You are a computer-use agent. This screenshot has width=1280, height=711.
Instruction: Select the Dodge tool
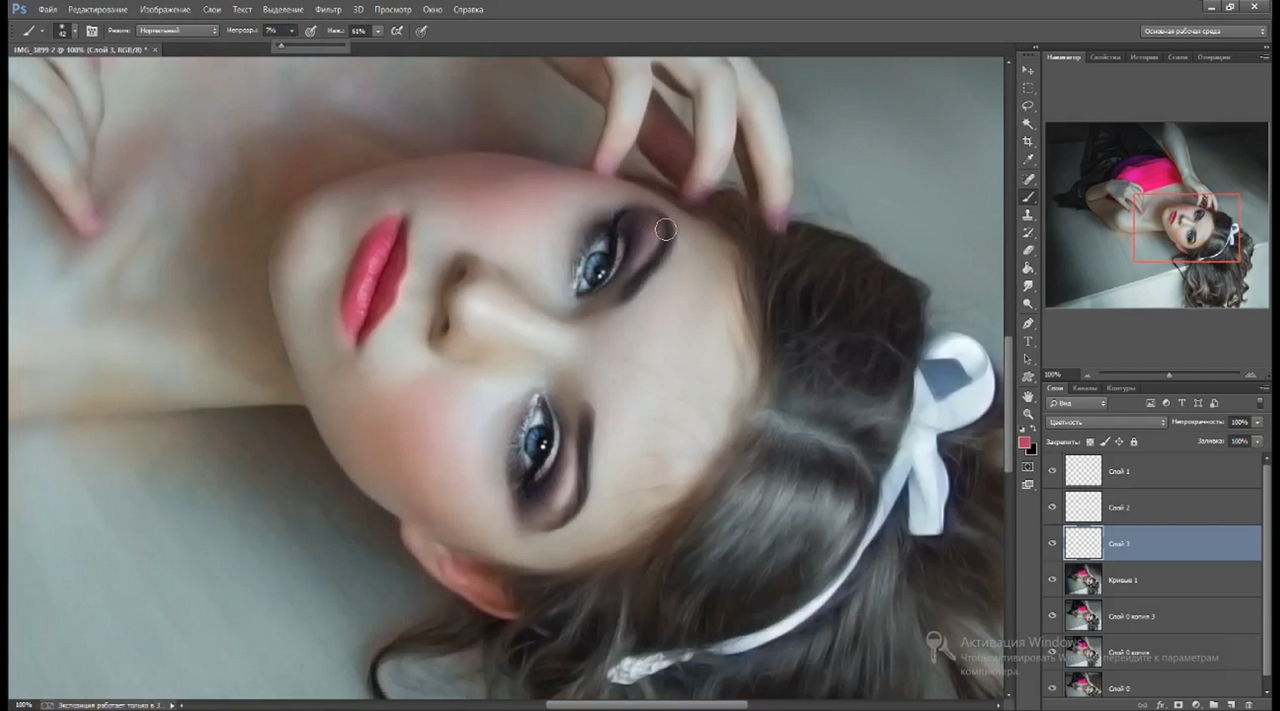click(1028, 304)
